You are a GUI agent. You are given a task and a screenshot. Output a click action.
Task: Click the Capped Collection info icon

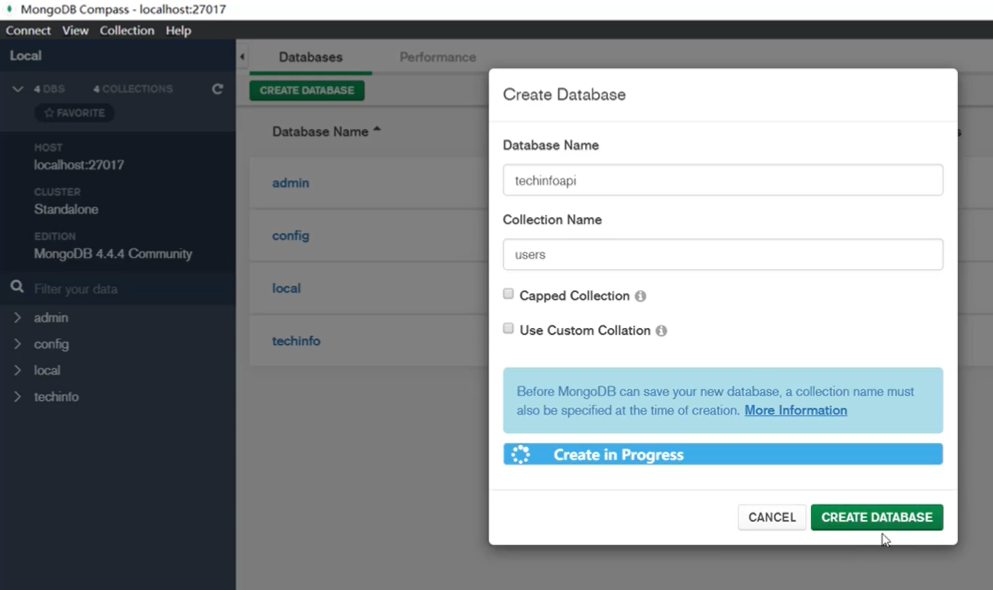640,296
